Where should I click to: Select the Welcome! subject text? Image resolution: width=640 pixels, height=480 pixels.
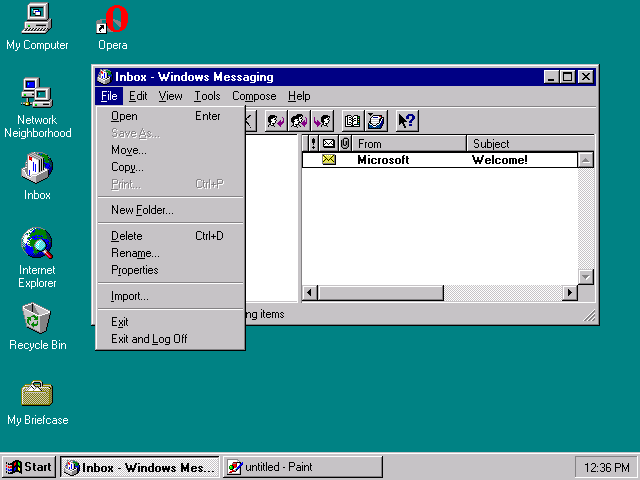500,160
